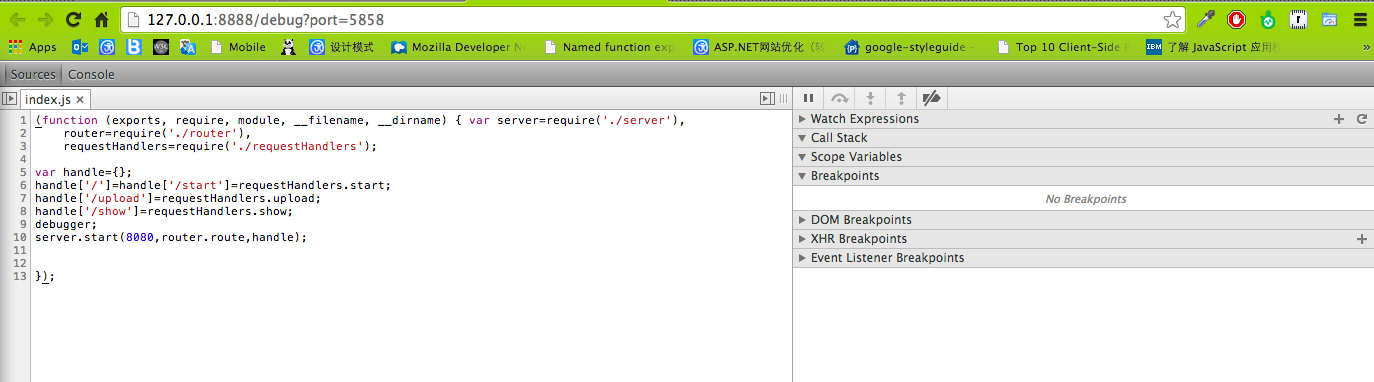Screen dimensions: 1374x382
Task: Open the green extension icon in toolbar
Action: 1268,19
